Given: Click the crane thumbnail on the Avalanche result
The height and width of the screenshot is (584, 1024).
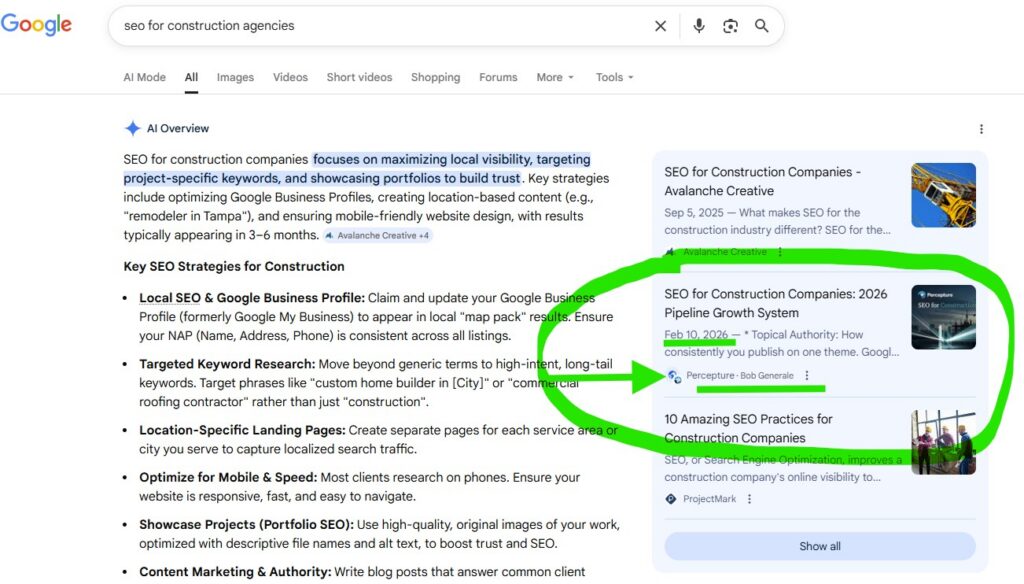Looking at the screenshot, I should [943, 195].
